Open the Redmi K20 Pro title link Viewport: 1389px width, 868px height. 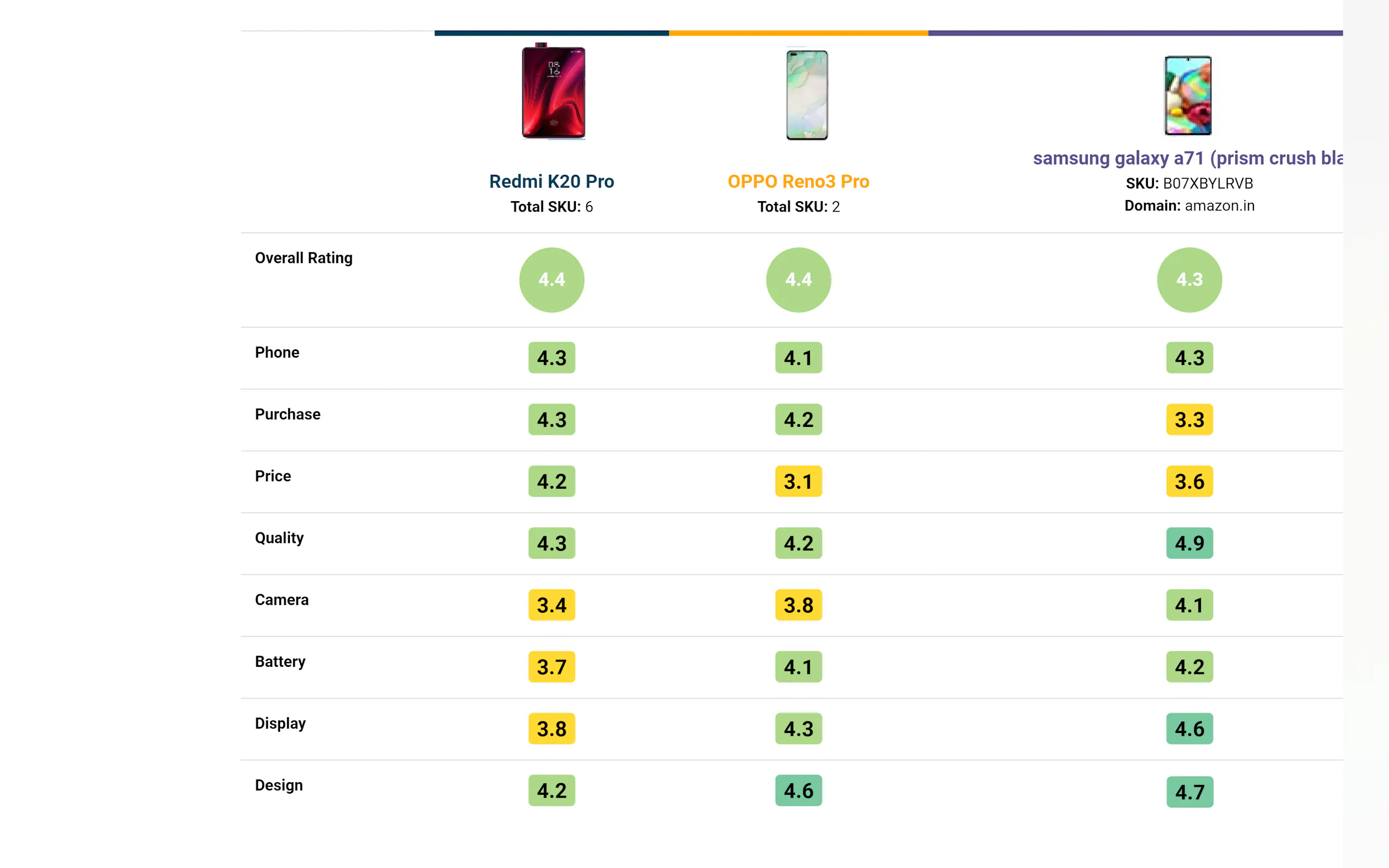click(x=551, y=181)
